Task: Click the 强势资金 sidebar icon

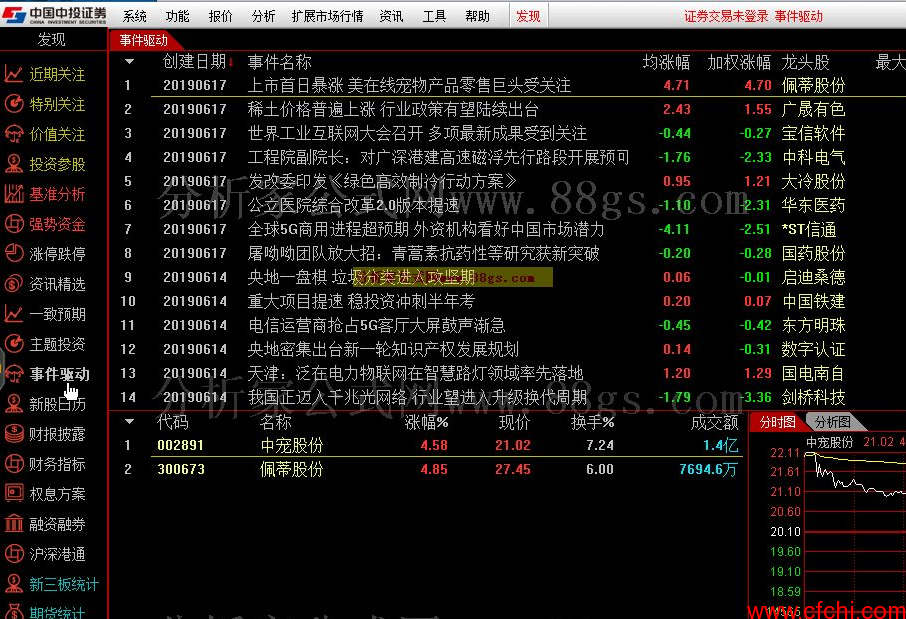Action: [x=13, y=224]
